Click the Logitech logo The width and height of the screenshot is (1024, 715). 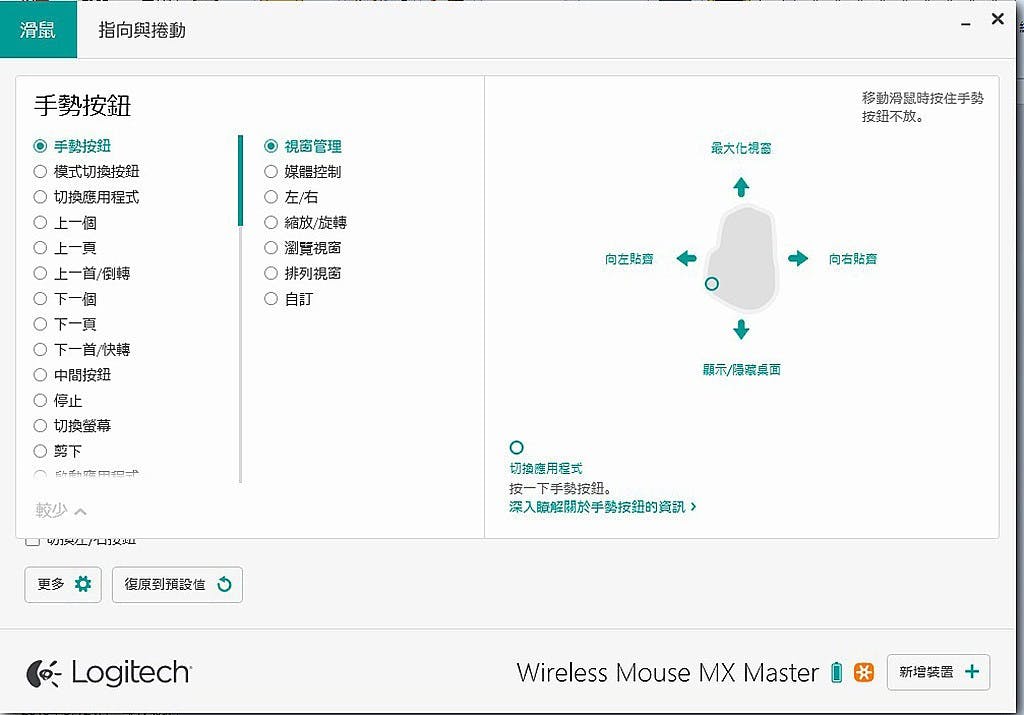tap(109, 673)
